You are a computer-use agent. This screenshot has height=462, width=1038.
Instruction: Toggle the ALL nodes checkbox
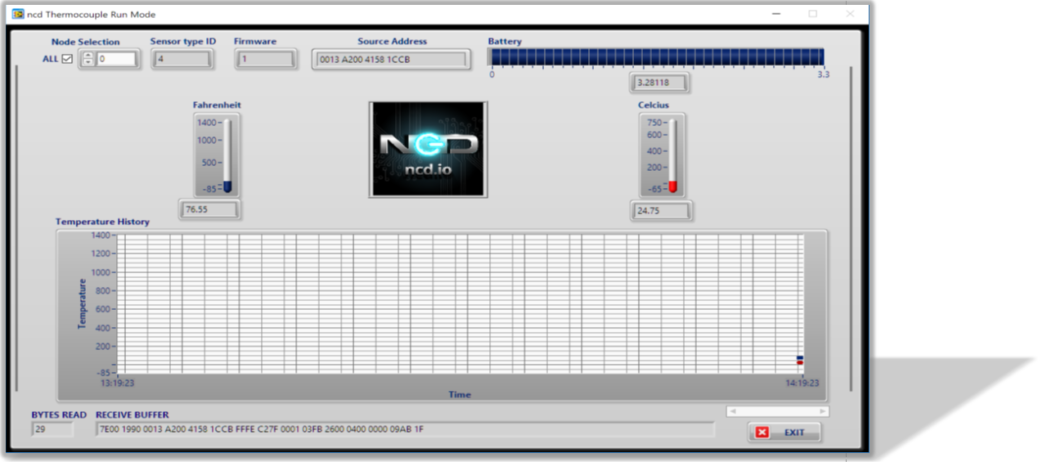[67, 59]
